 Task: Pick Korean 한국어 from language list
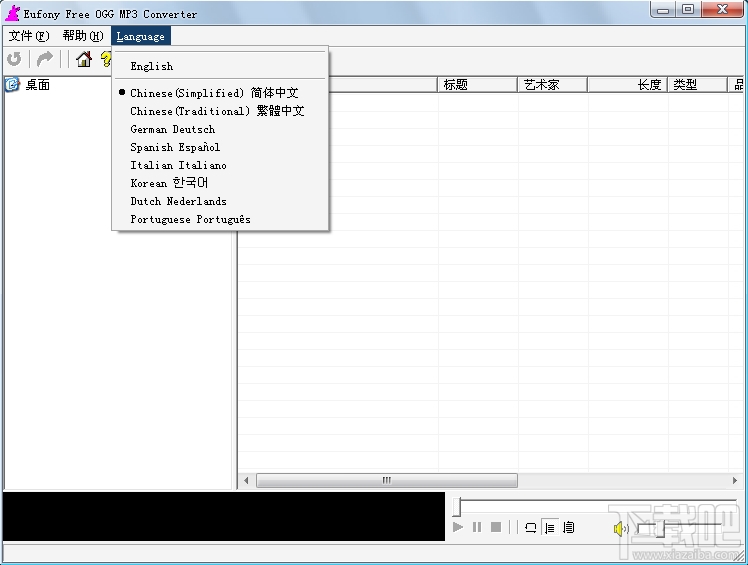220,183
